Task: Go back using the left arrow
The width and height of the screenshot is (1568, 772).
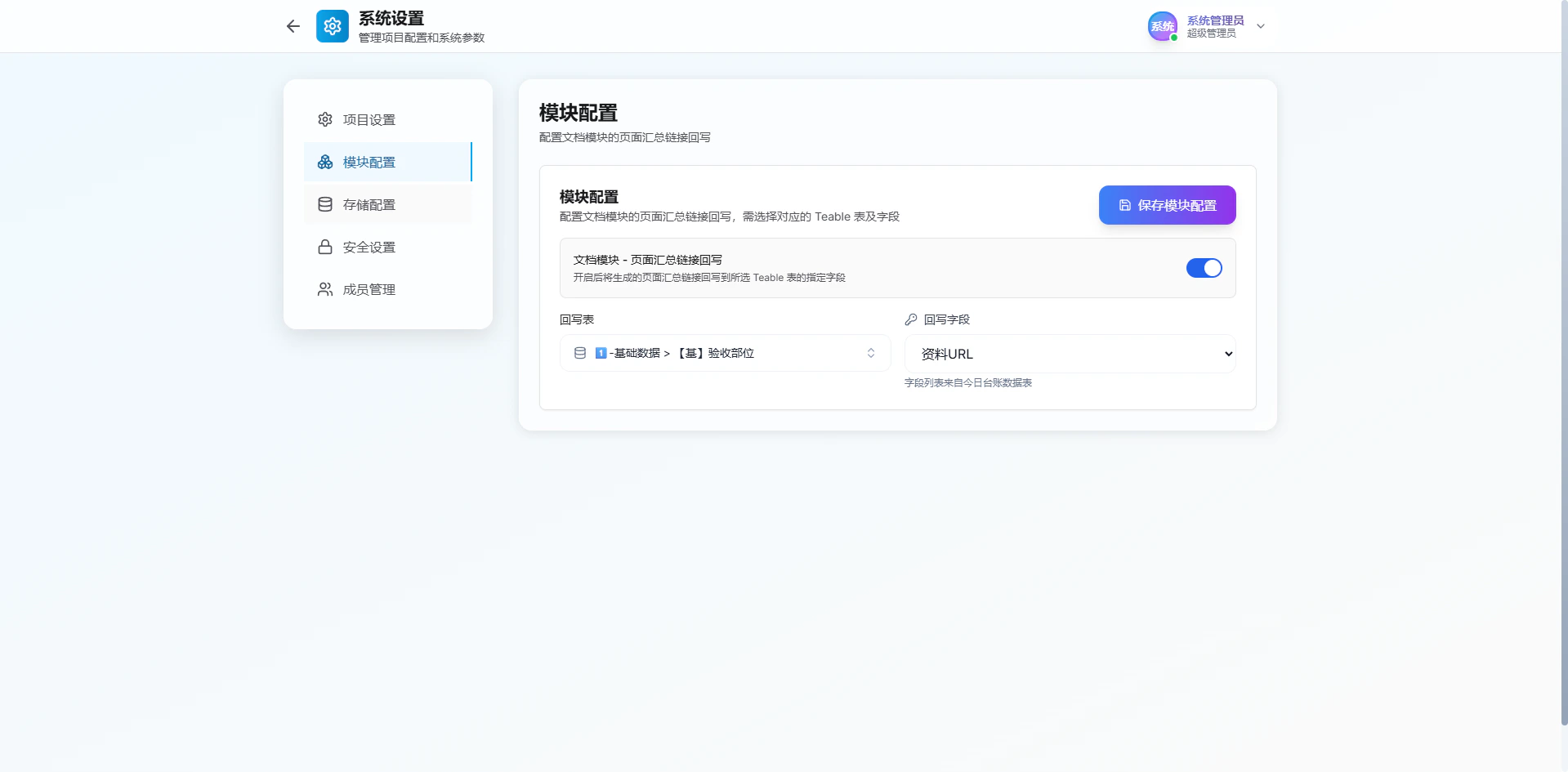Action: click(293, 26)
